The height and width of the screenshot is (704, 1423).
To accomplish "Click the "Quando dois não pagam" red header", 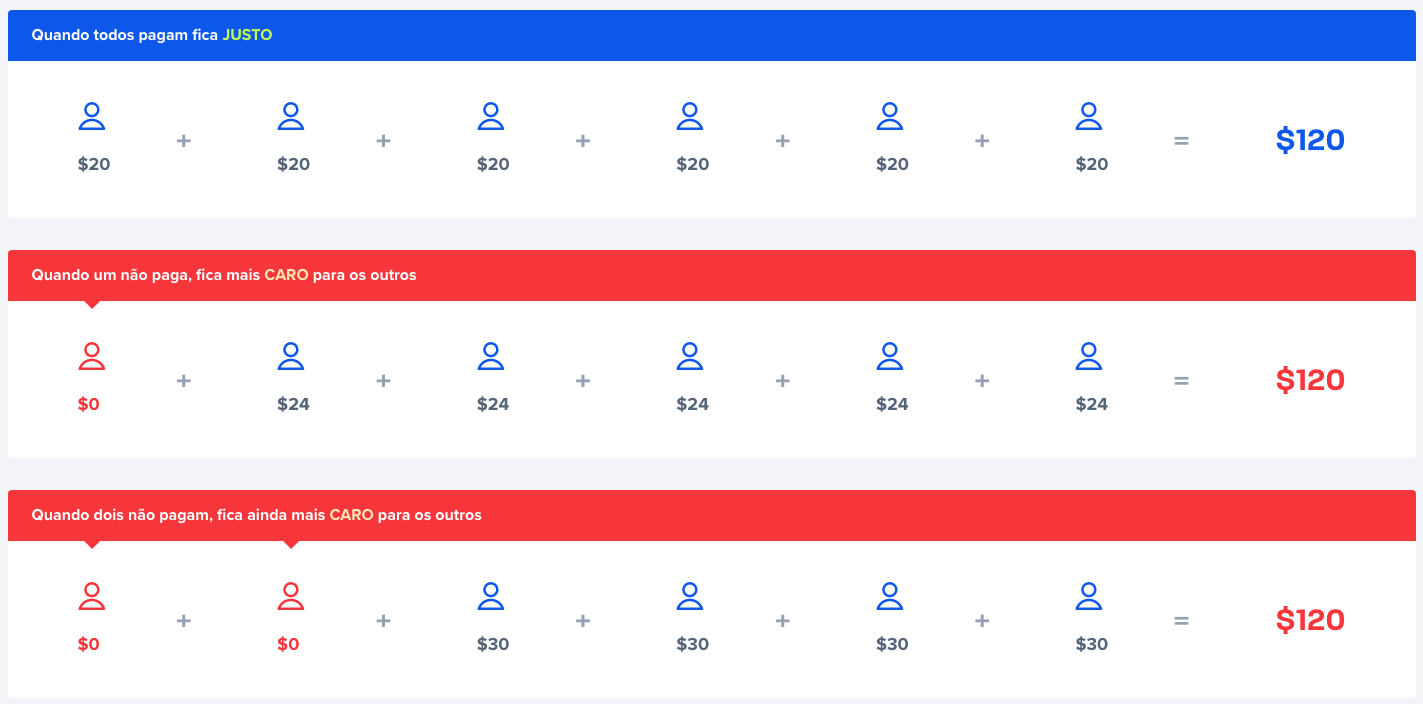I will (256, 515).
